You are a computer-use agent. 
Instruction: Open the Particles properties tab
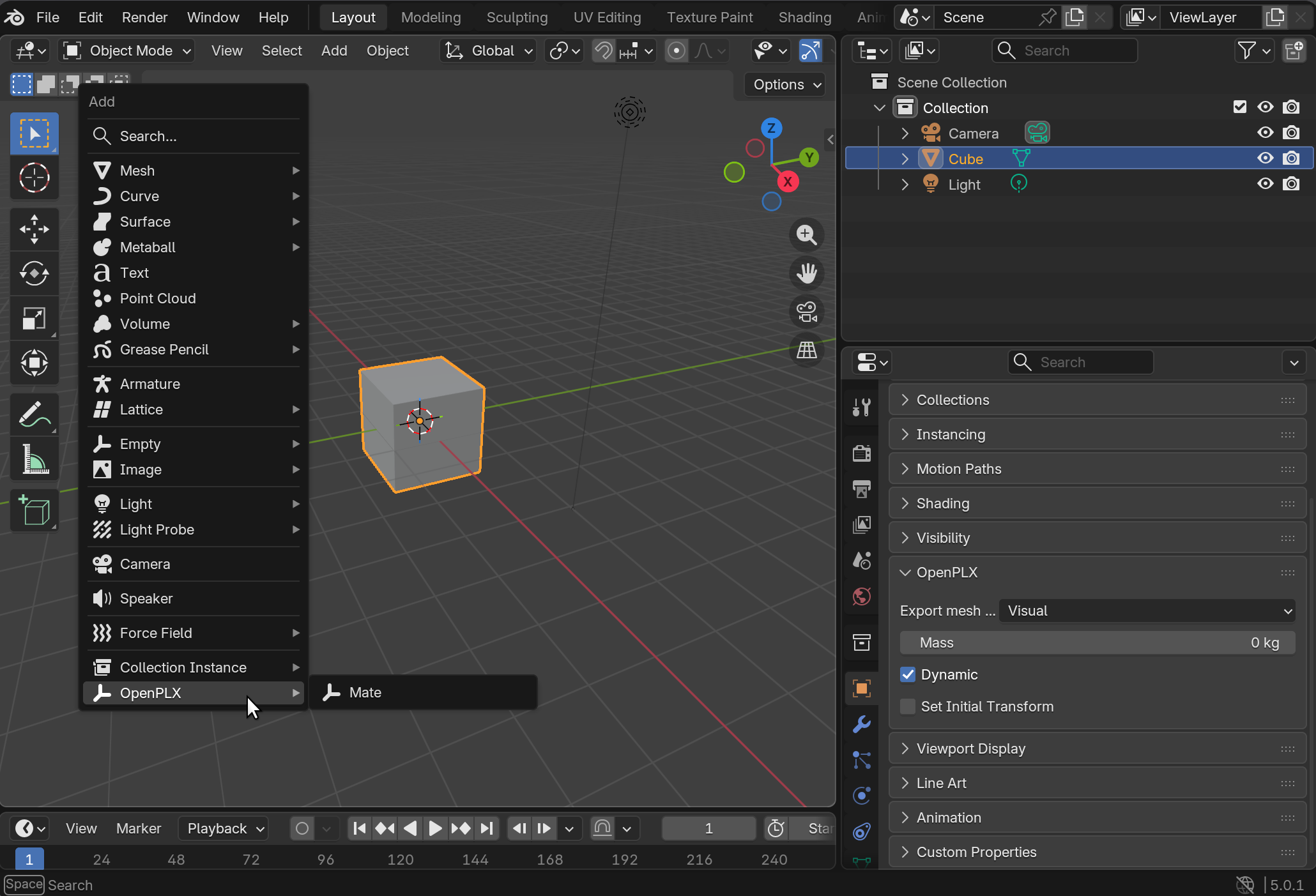[862, 760]
